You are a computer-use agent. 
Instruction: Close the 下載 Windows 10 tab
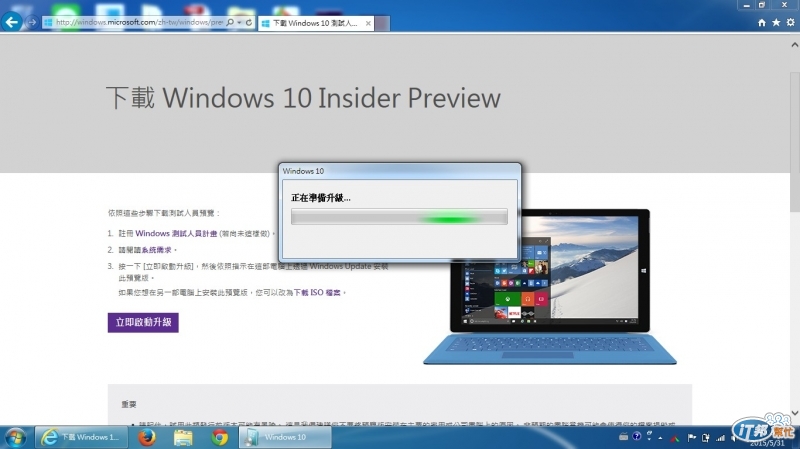[368, 23]
